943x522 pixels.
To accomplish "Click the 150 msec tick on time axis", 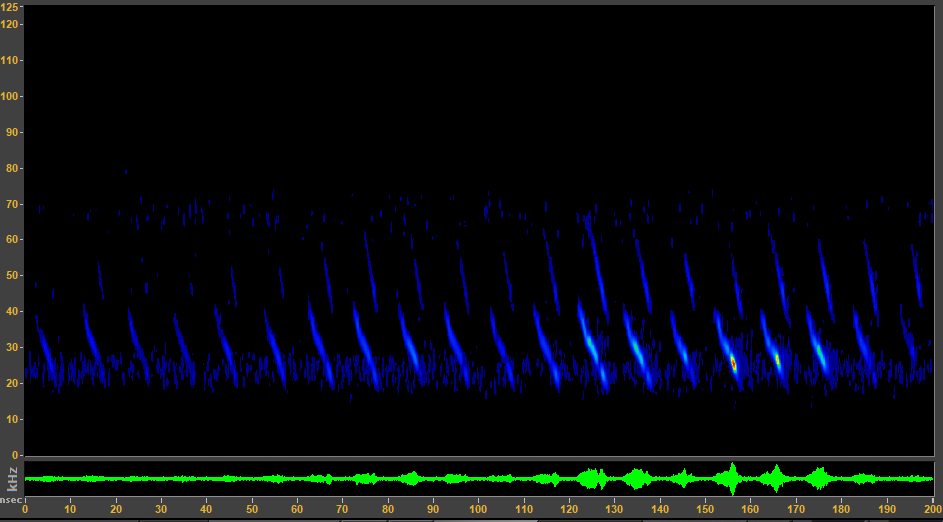I will pyautogui.click(x=705, y=509).
